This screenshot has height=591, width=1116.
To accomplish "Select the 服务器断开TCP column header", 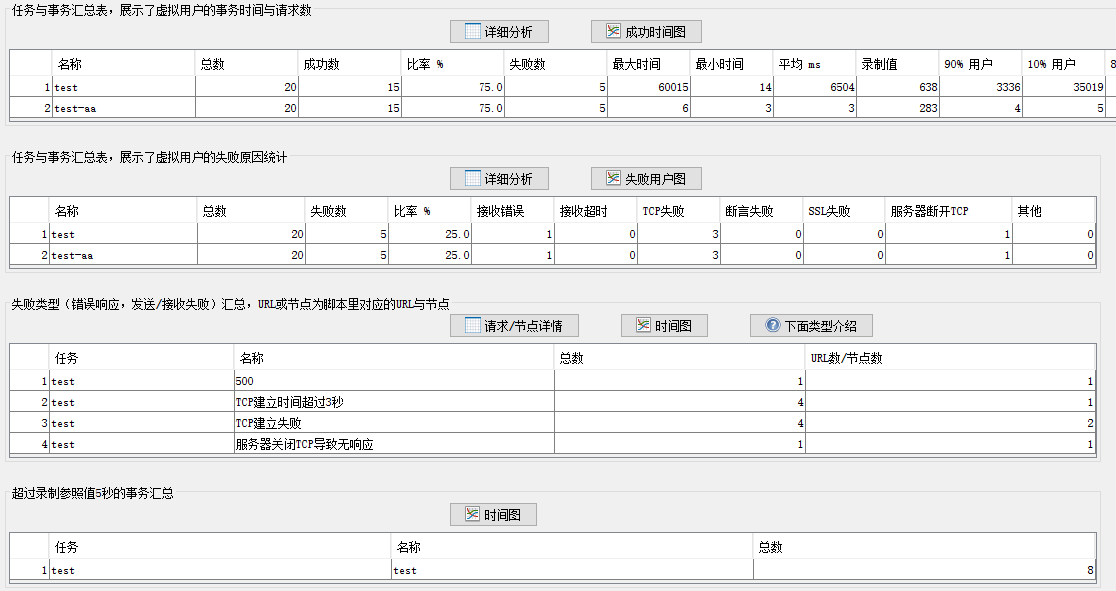I will (x=929, y=211).
